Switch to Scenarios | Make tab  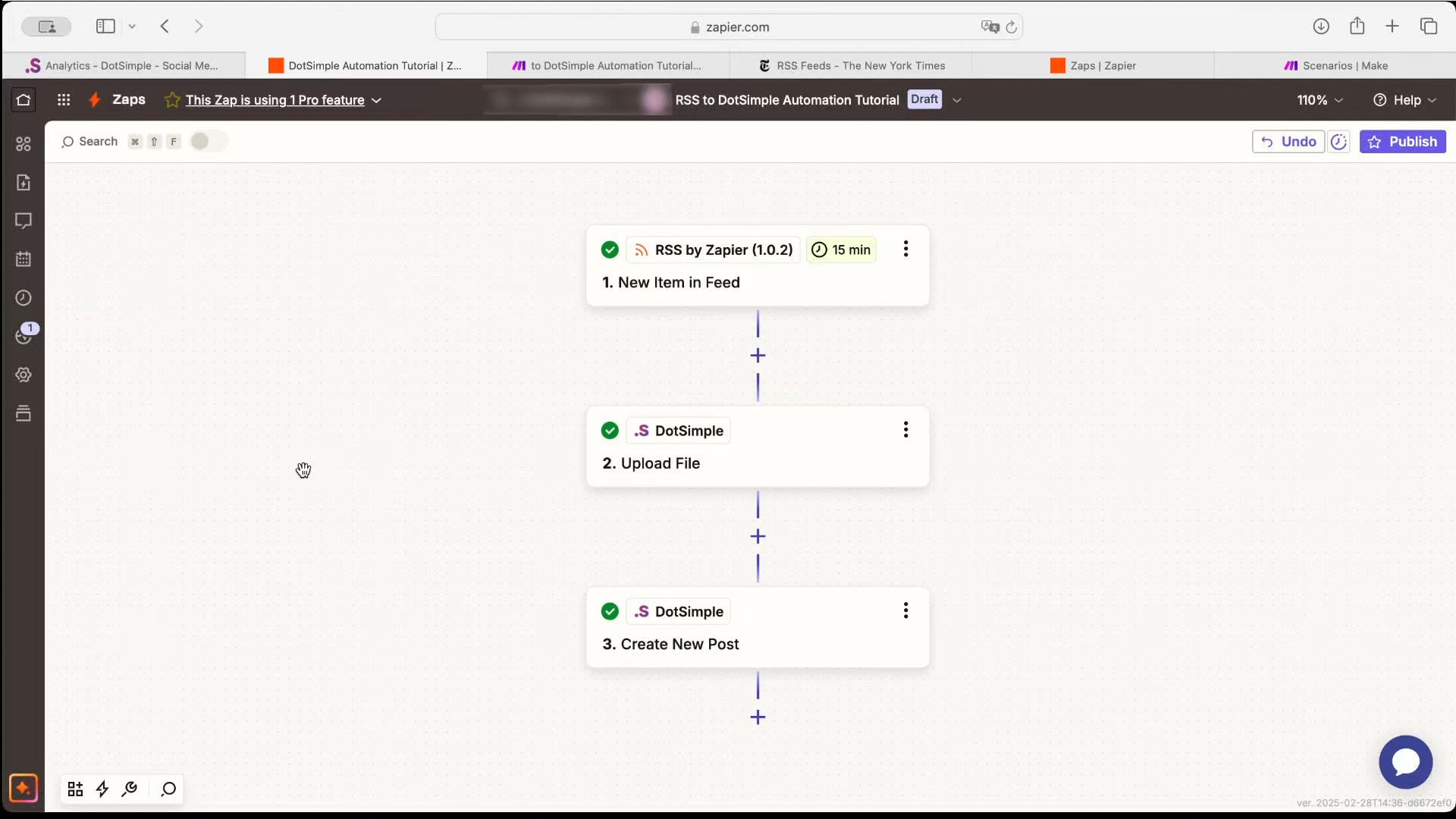click(x=1335, y=66)
